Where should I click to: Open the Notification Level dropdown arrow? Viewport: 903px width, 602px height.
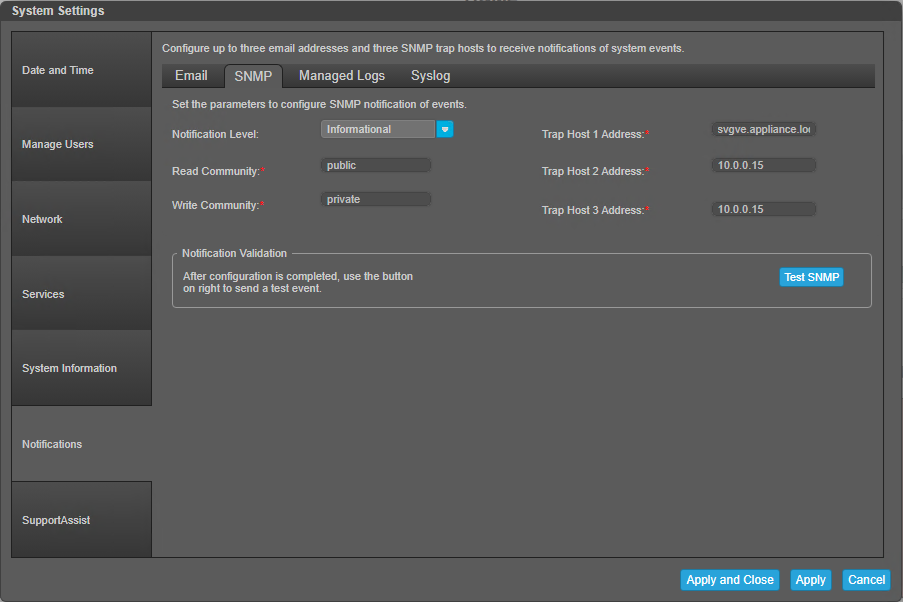(x=446, y=129)
